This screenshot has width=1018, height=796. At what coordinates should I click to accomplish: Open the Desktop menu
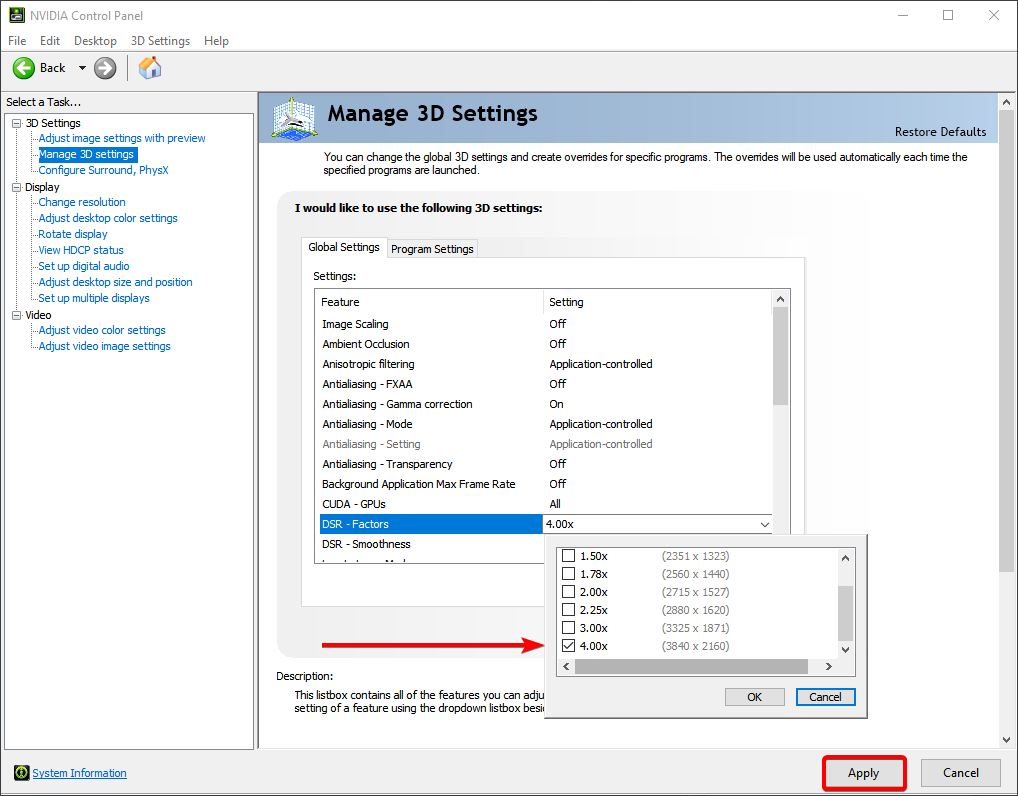point(95,41)
